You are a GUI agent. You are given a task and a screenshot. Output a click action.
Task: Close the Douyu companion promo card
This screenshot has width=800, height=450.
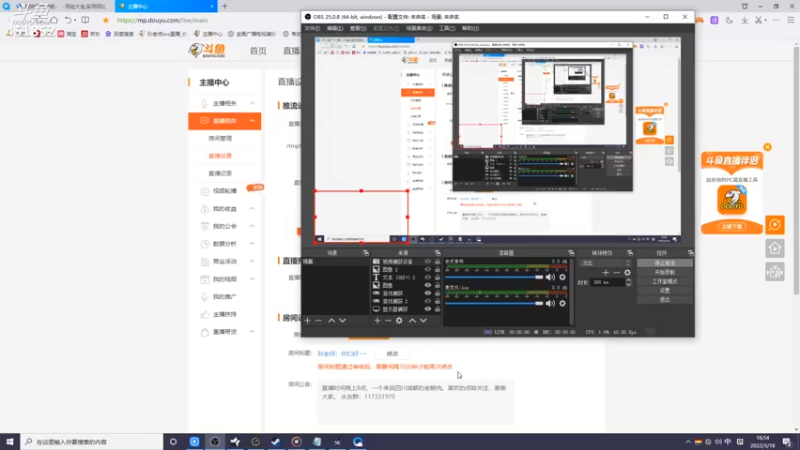[x=767, y=147]
